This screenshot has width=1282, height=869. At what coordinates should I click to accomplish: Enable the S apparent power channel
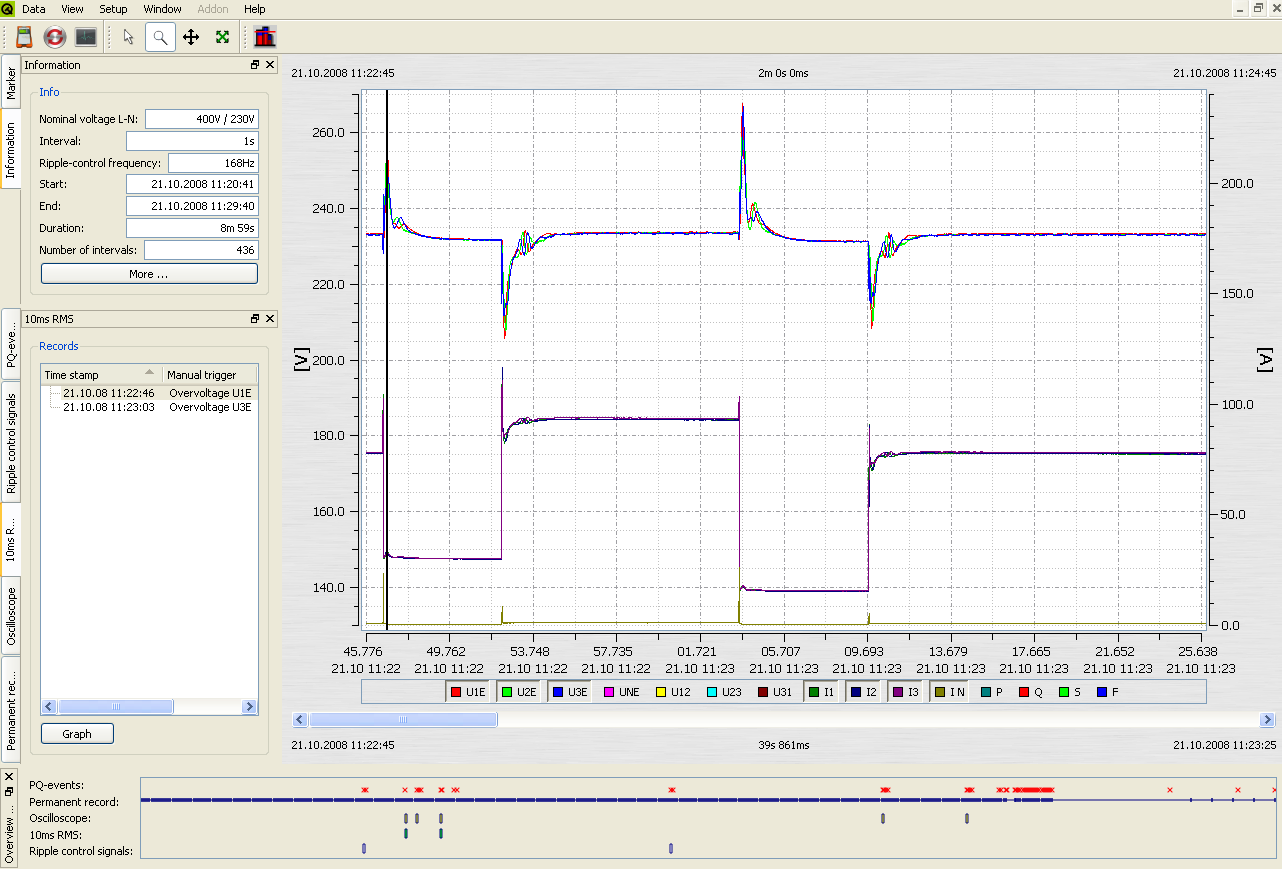pos(1070,692)
